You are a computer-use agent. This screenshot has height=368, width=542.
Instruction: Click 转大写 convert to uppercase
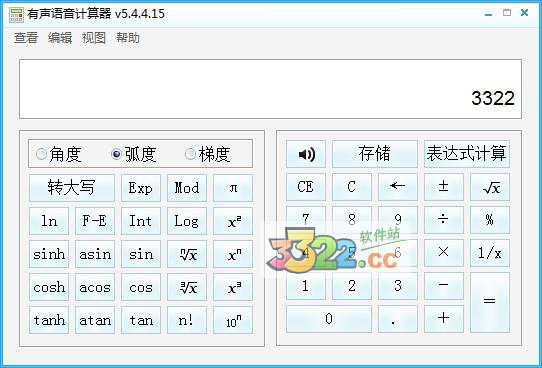pyautogui.click(x=72, y=188)
